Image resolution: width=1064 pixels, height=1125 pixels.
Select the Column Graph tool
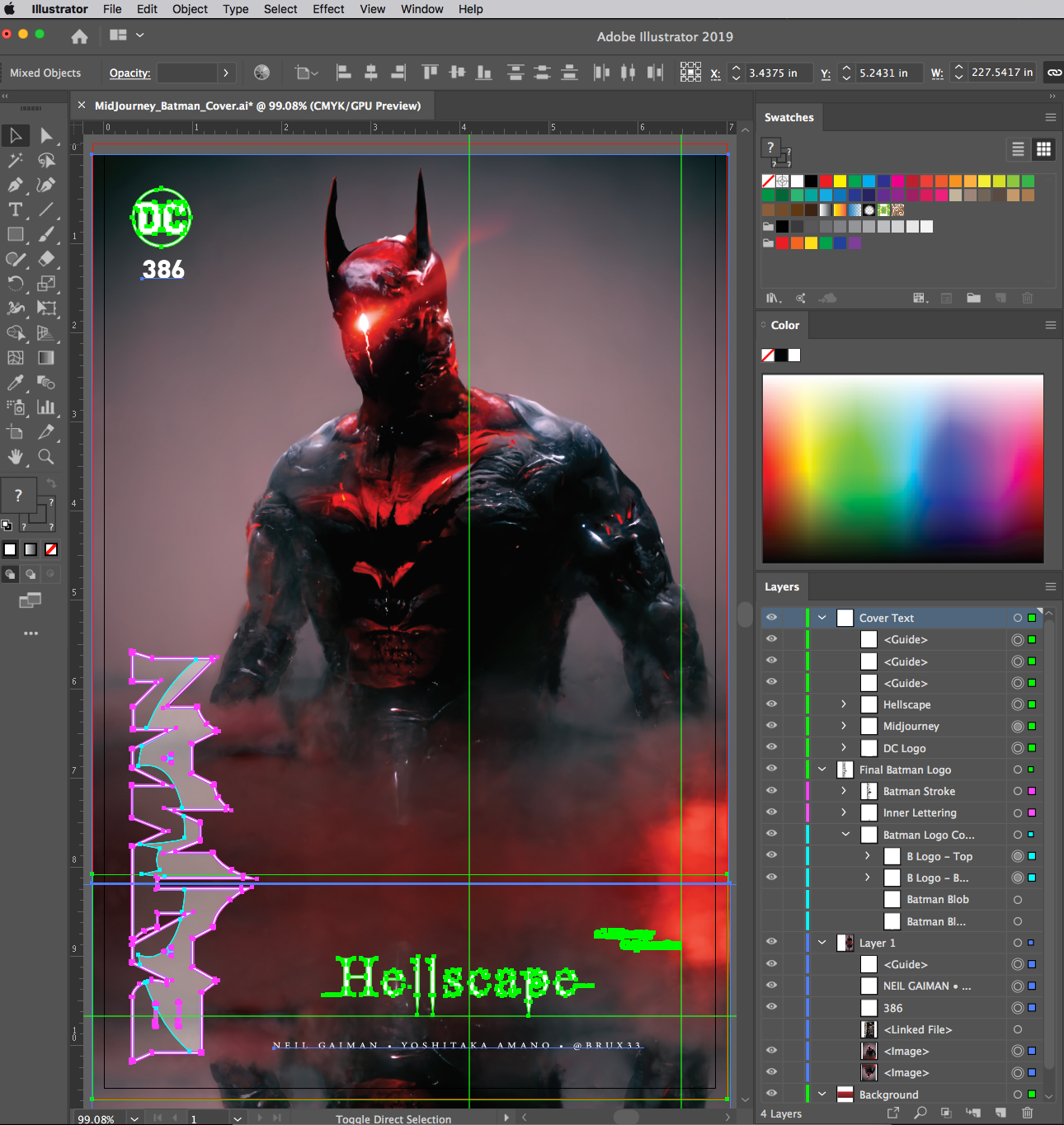click(x=46, y=407)
